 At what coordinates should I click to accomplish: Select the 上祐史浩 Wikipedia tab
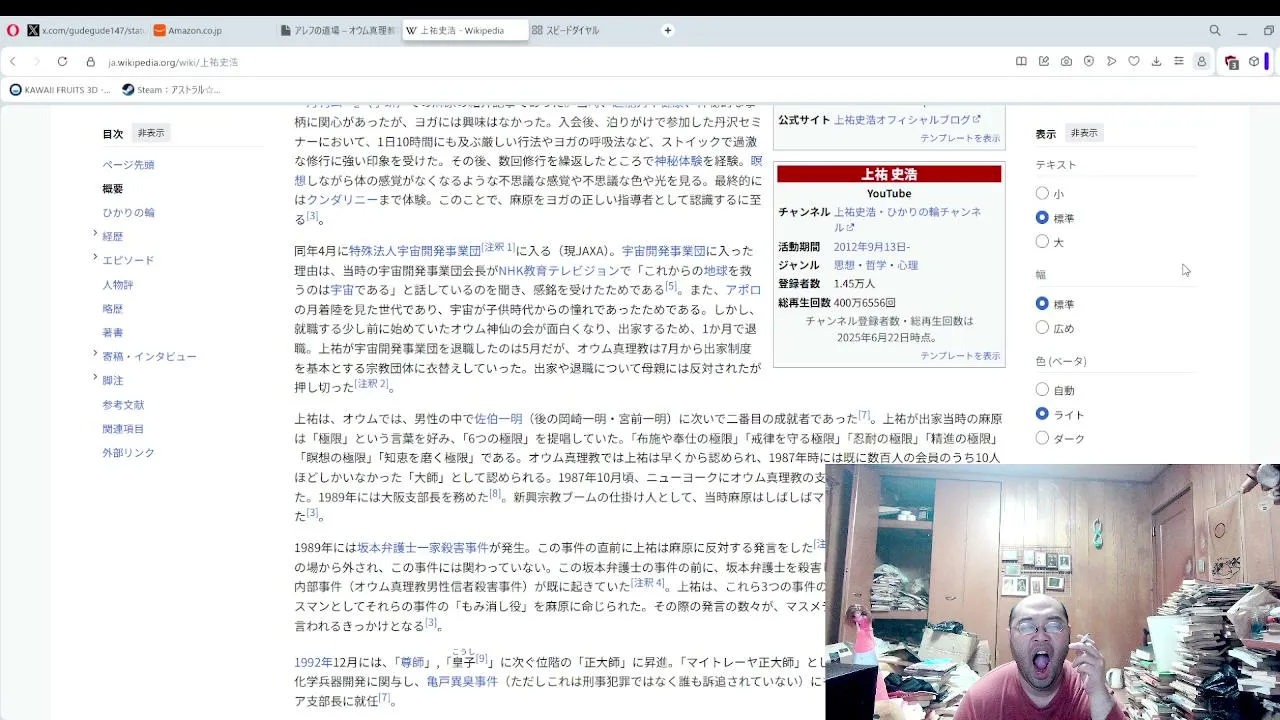pyautogui.click(x=464, y=30)
